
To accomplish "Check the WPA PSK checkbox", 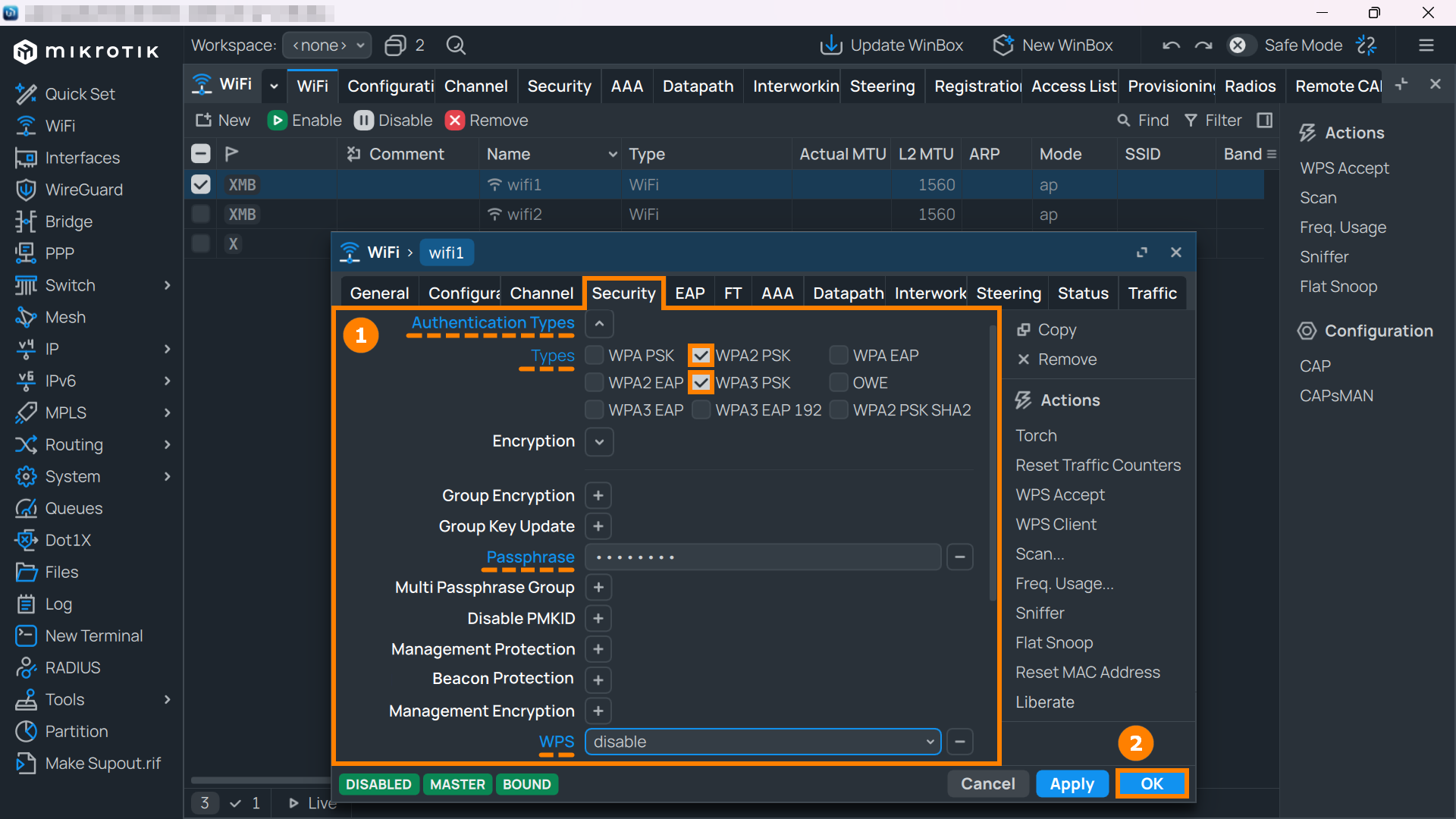I will [595, 355].
